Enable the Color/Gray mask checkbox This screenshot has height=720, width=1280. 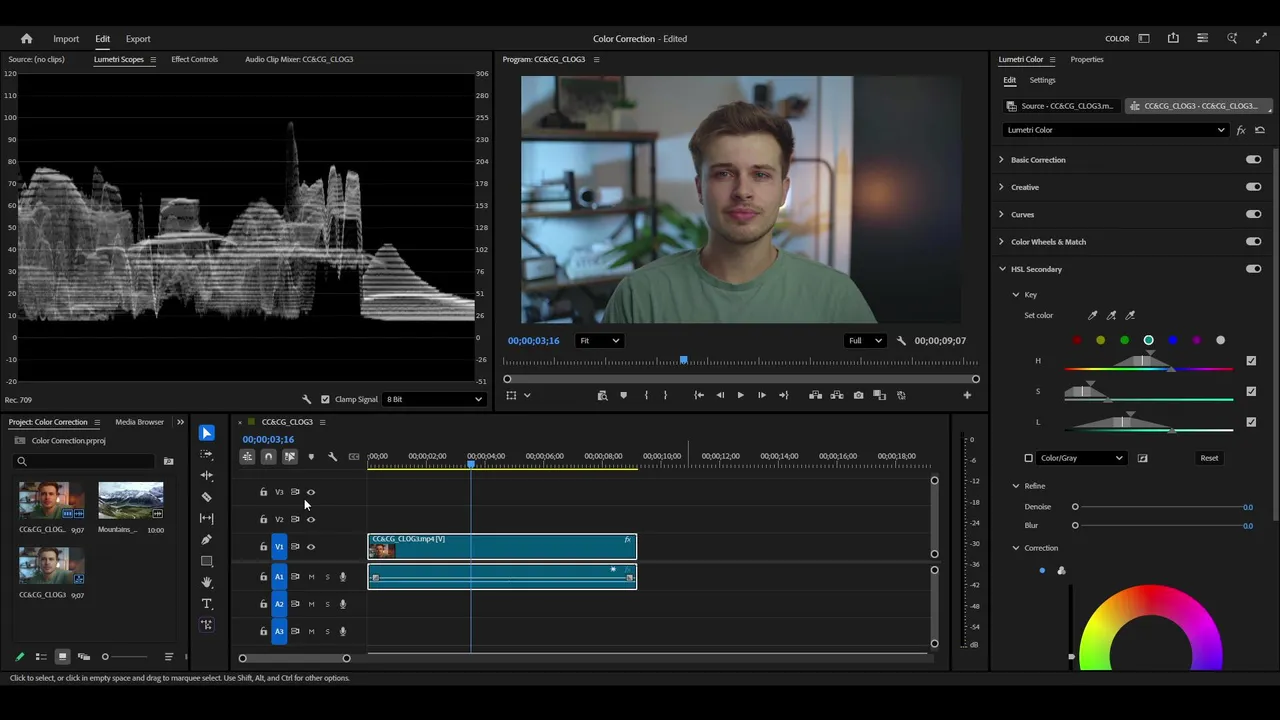(x=1028, y=458)
